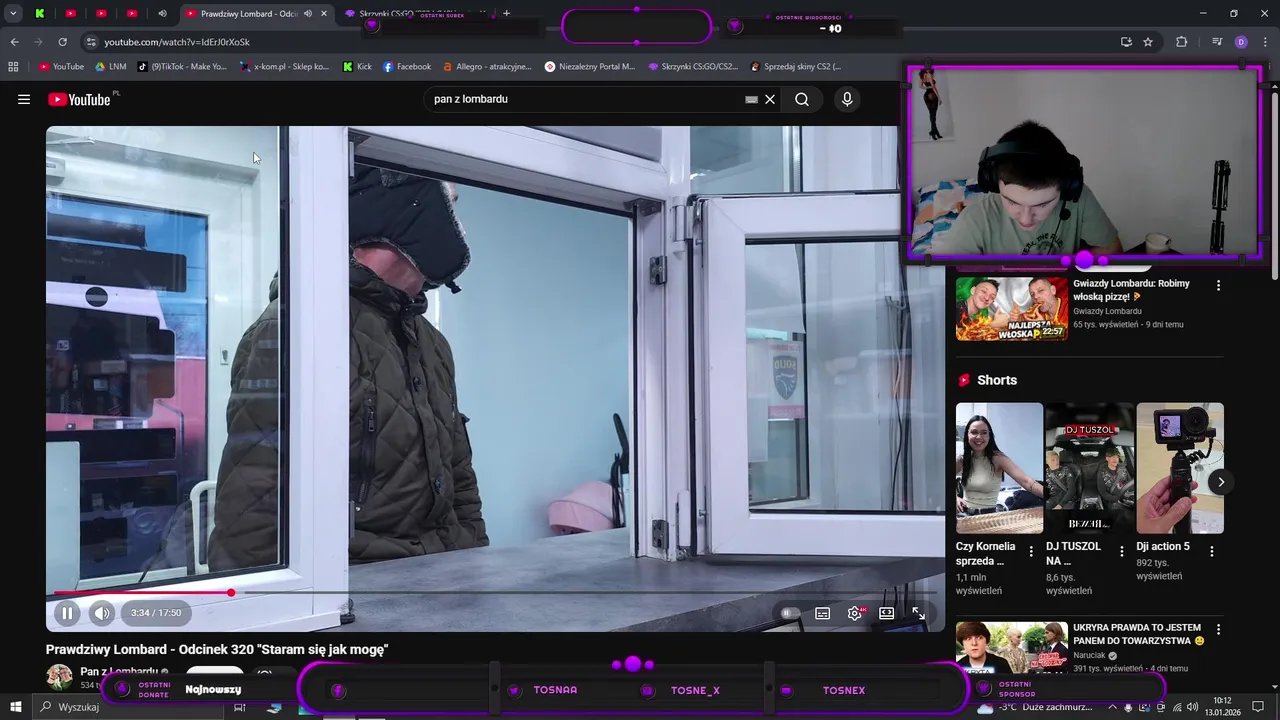Open the on-screen keyboard in search box
The image size is (1280, 720).
(751, 100)
